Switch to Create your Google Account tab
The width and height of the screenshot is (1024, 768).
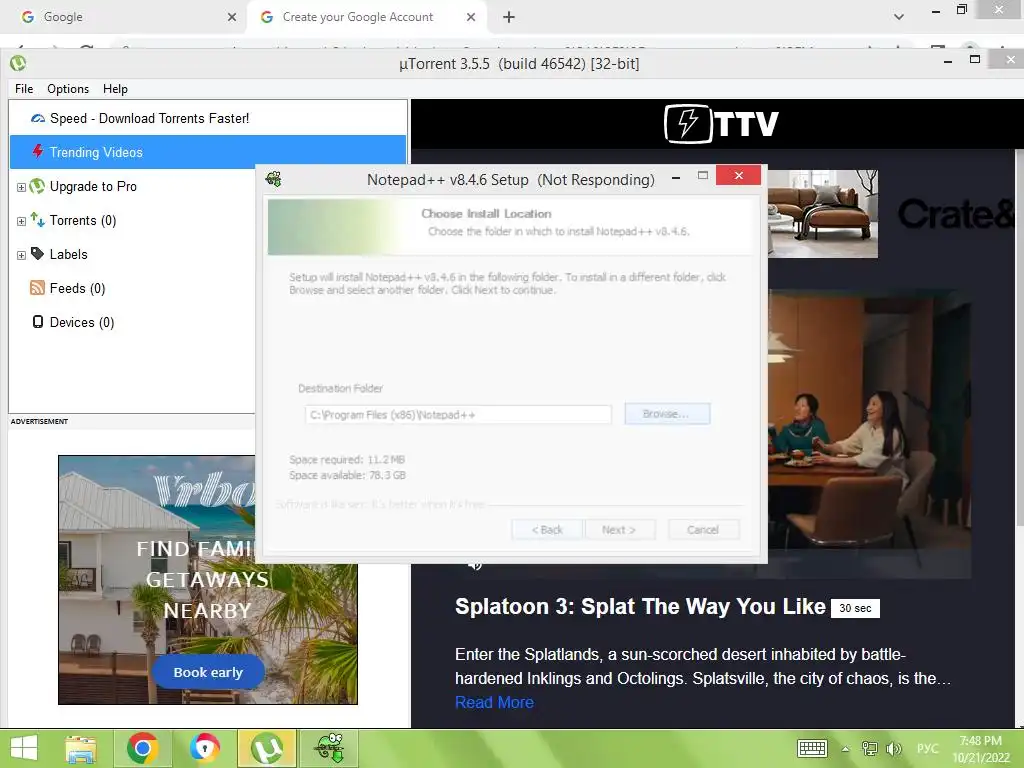[366, 17]
